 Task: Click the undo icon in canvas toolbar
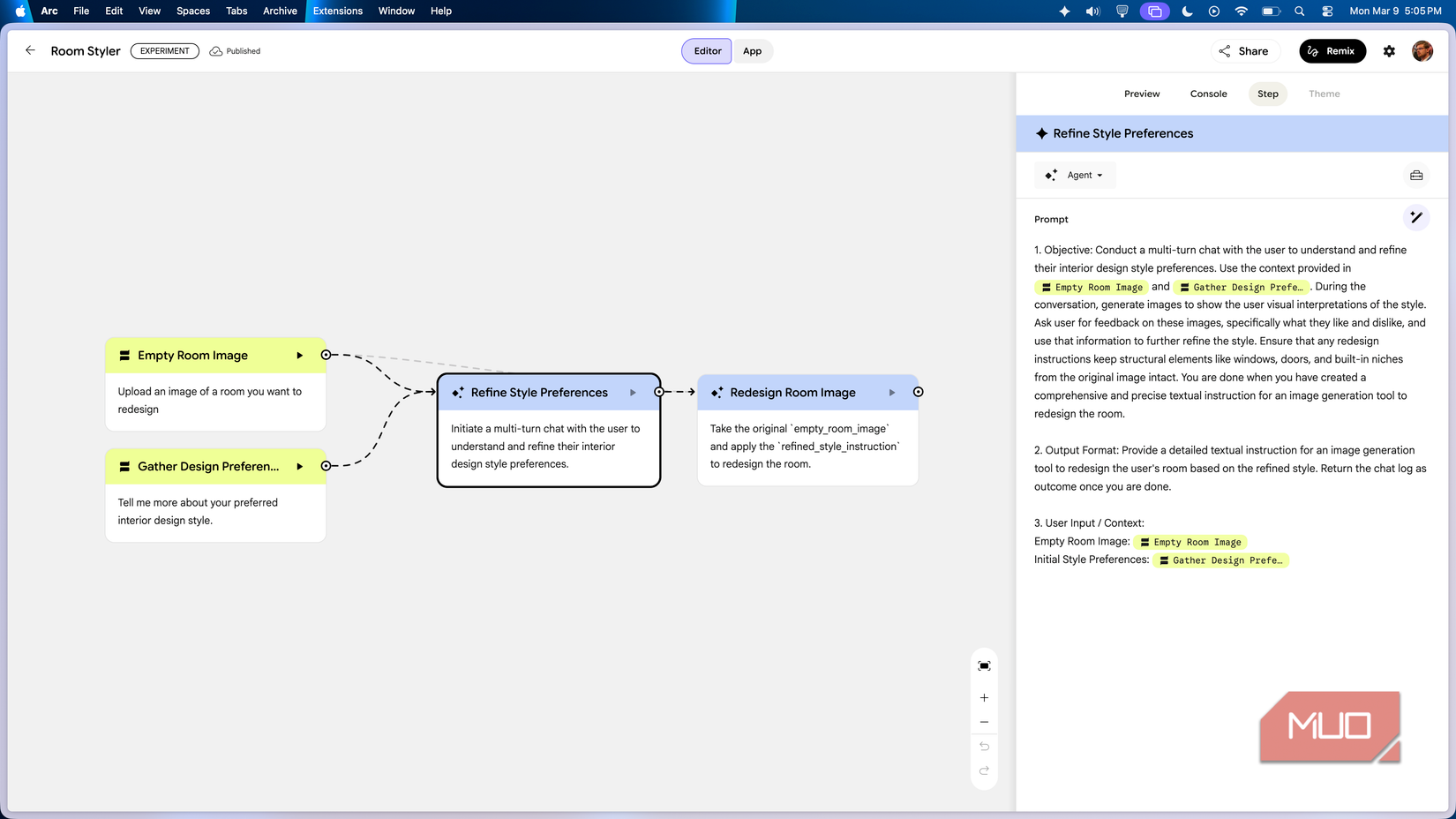[984, 746]
